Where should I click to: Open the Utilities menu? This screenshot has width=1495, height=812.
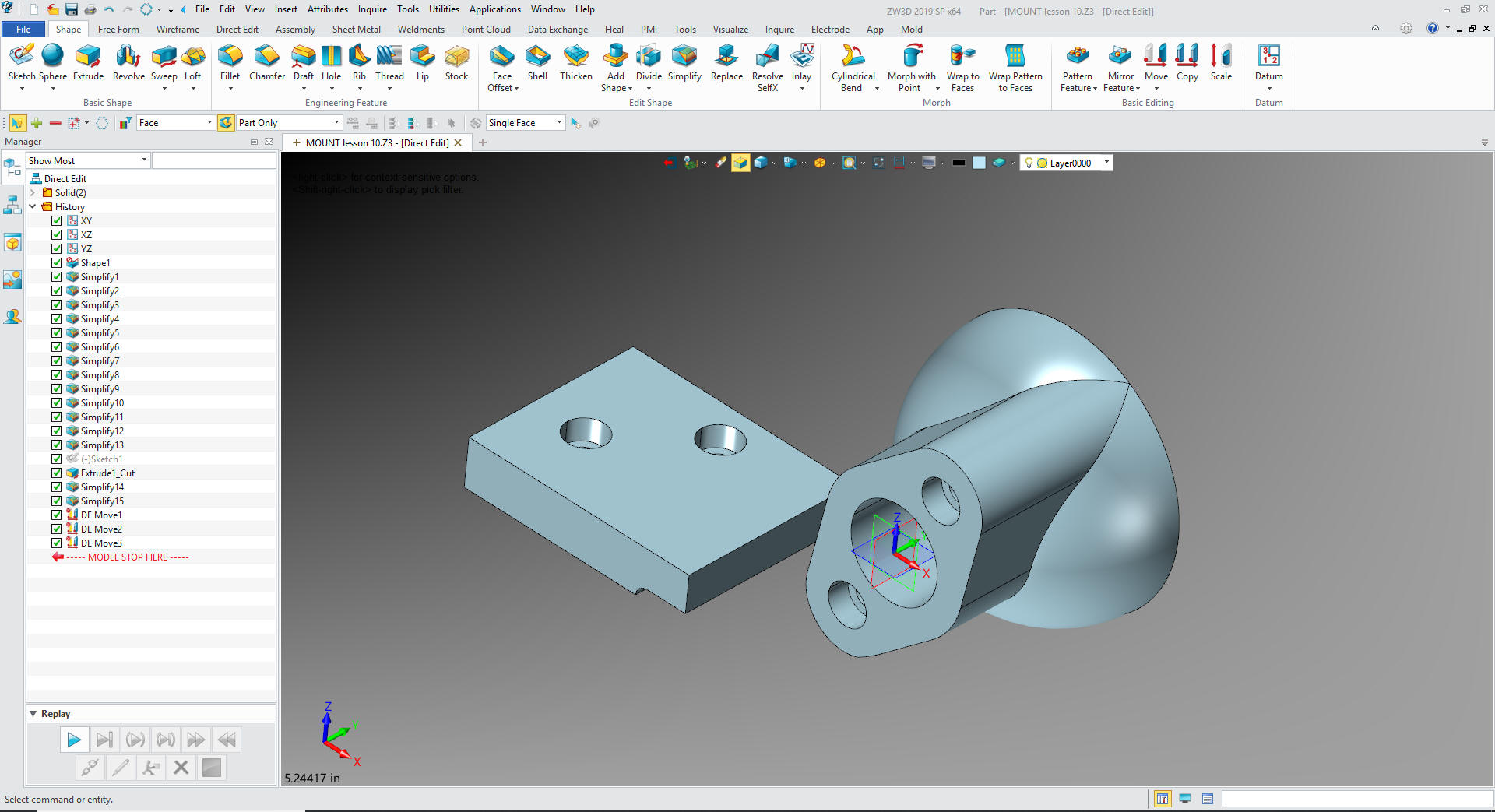(x=444, y=9)
